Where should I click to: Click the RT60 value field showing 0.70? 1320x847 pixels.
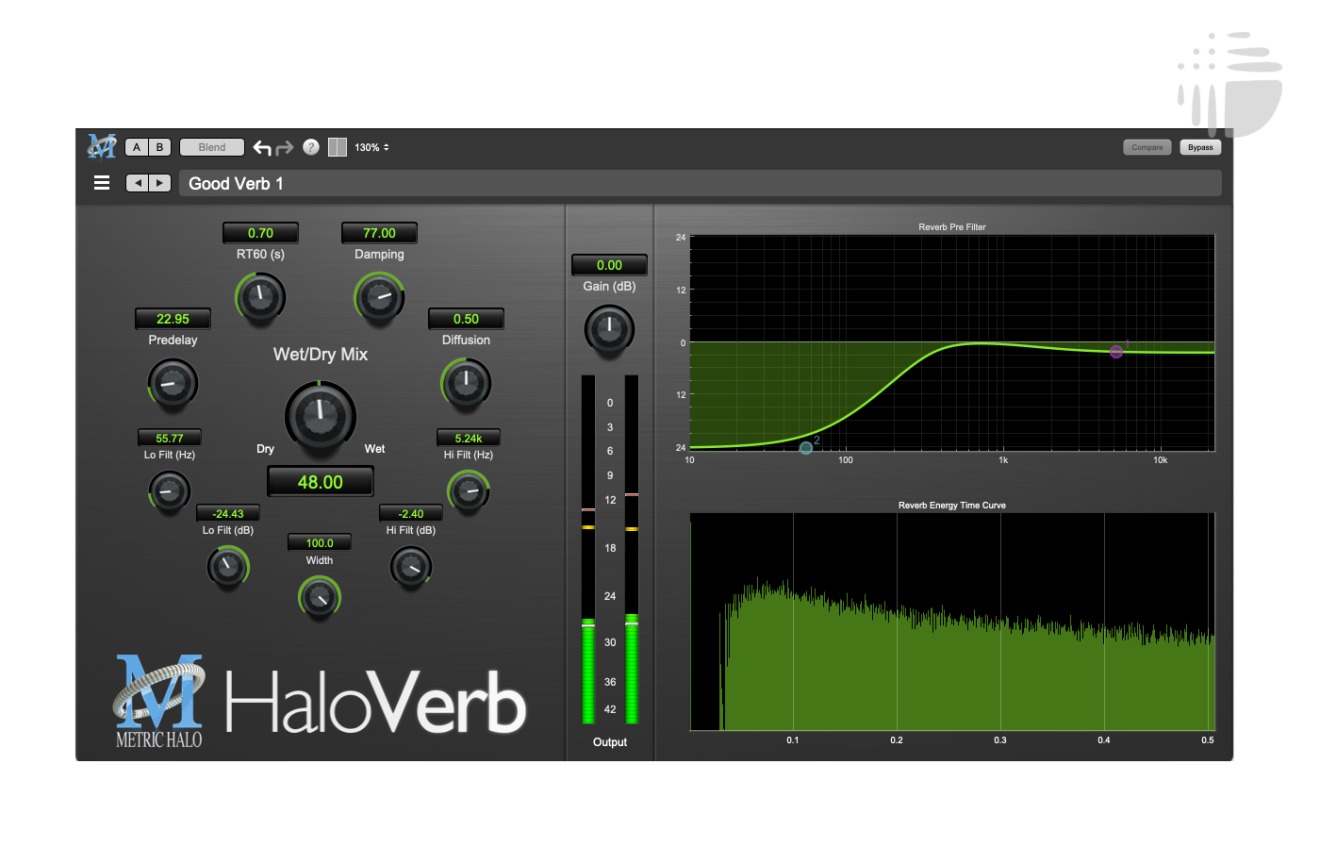click(x=260, y=233)
